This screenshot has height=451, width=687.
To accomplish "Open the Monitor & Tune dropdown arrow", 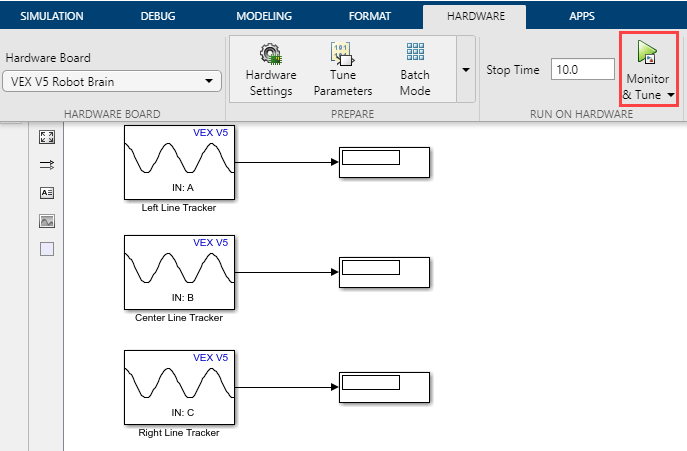I will click(x=671, y=95).
